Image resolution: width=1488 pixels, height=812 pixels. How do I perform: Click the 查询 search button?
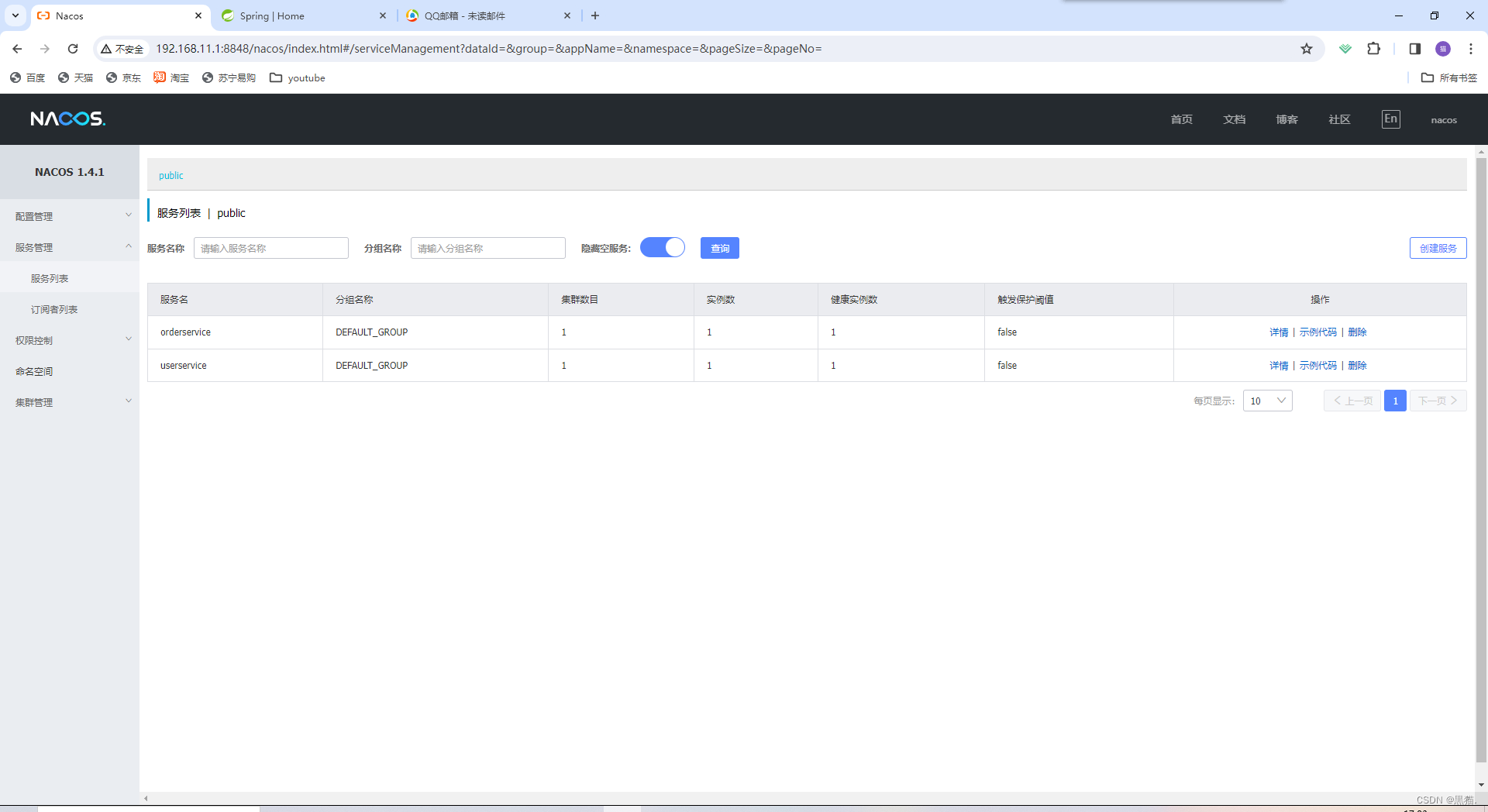[720, 248]
